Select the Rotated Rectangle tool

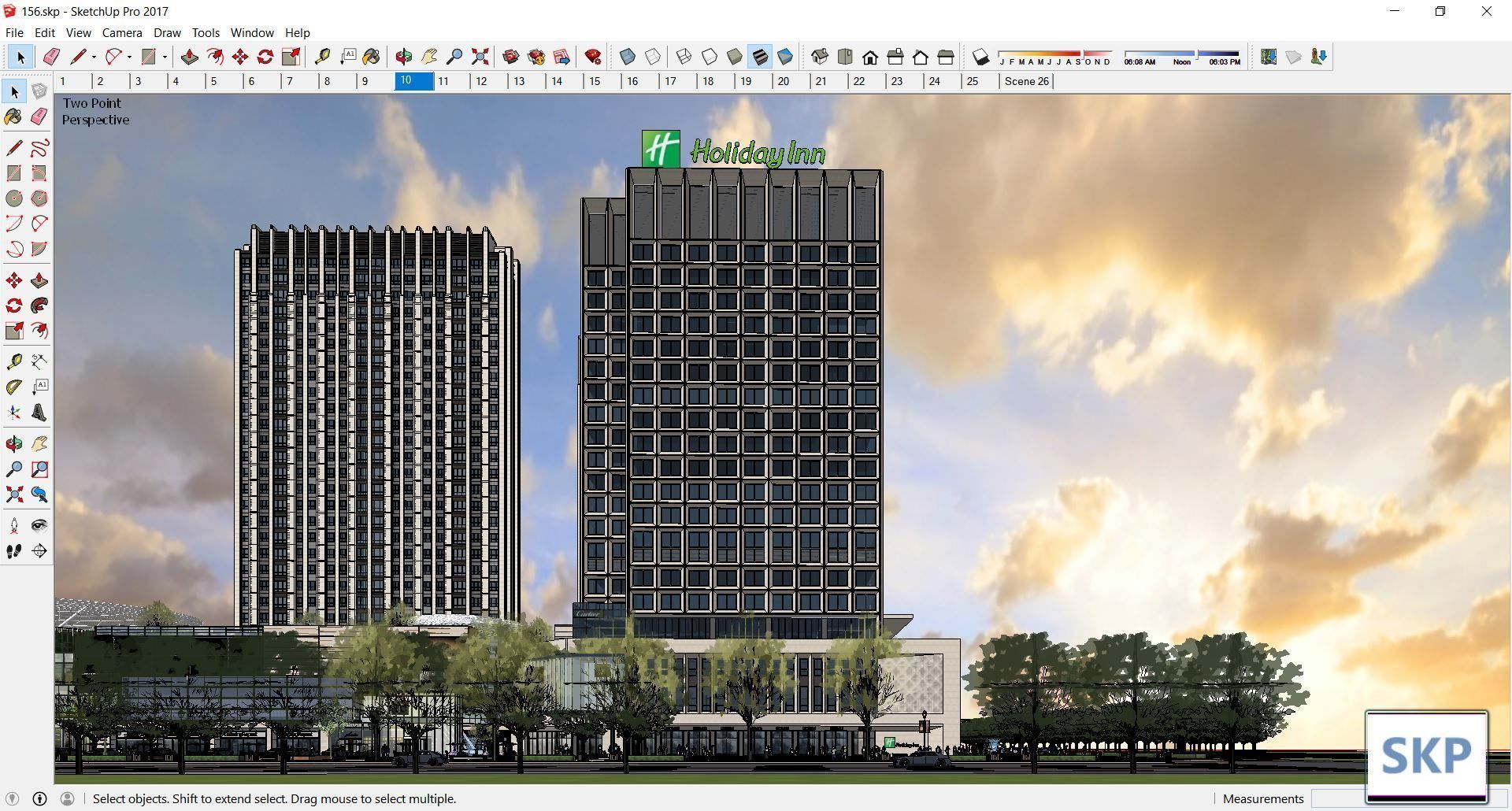39,173
